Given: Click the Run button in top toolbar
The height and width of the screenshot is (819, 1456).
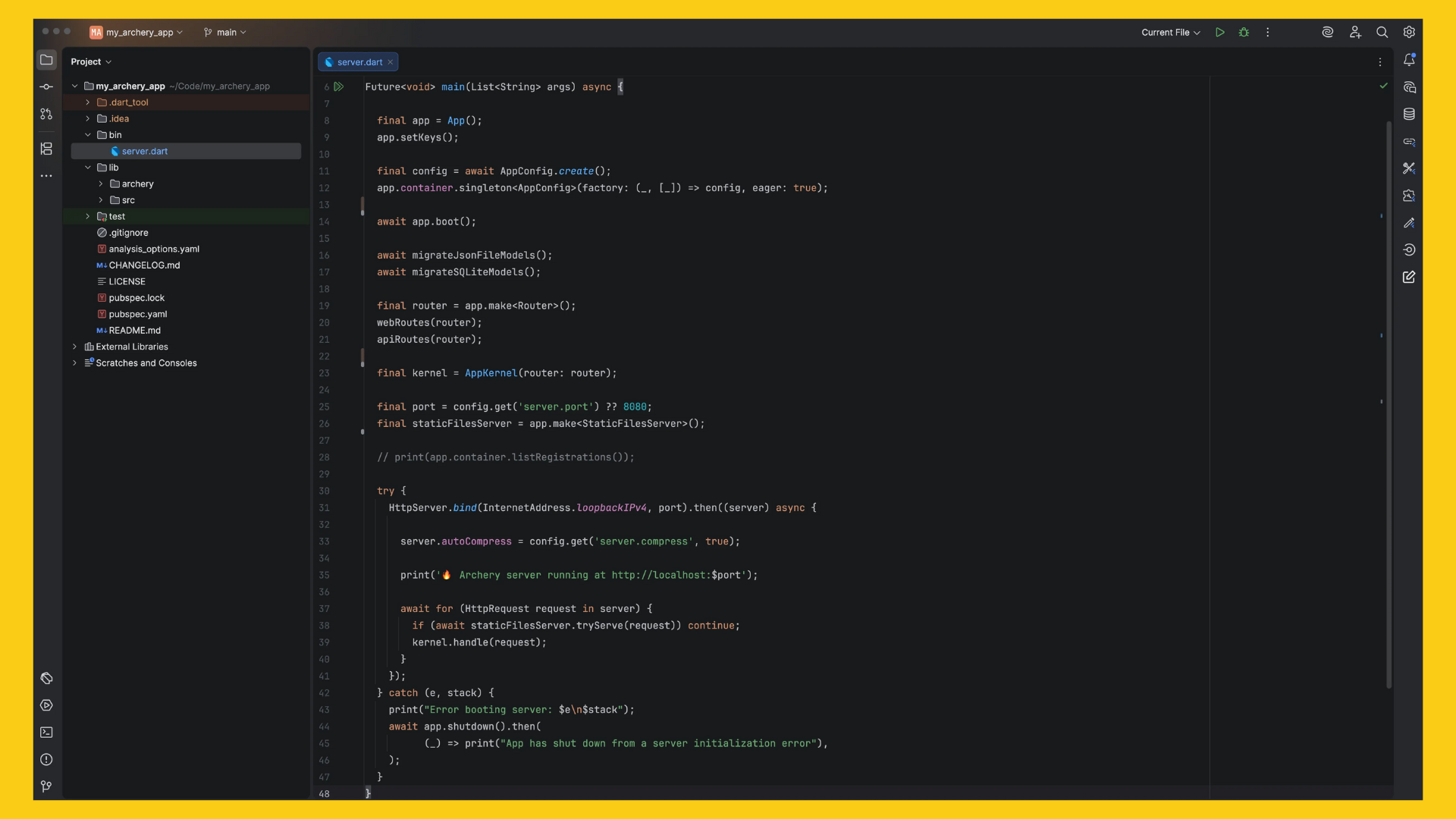Looking at the screenshot, I should (1219, 33).
